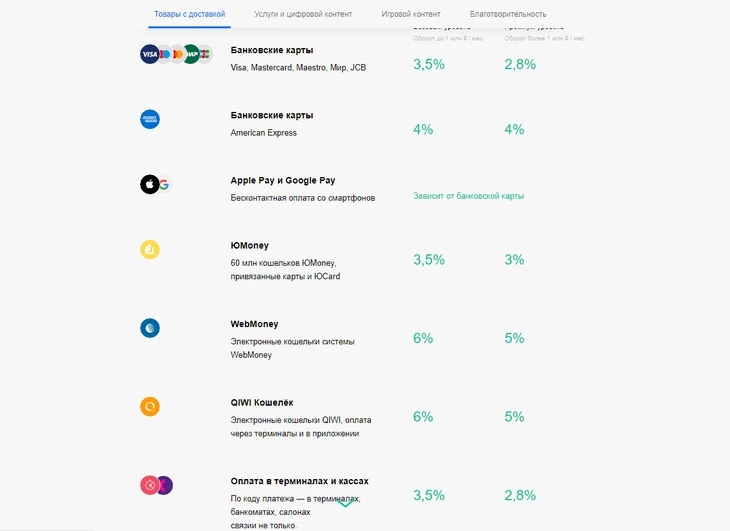Click the WebMoney 6% rate value
The image size is (730, 531).
point(423,338)
